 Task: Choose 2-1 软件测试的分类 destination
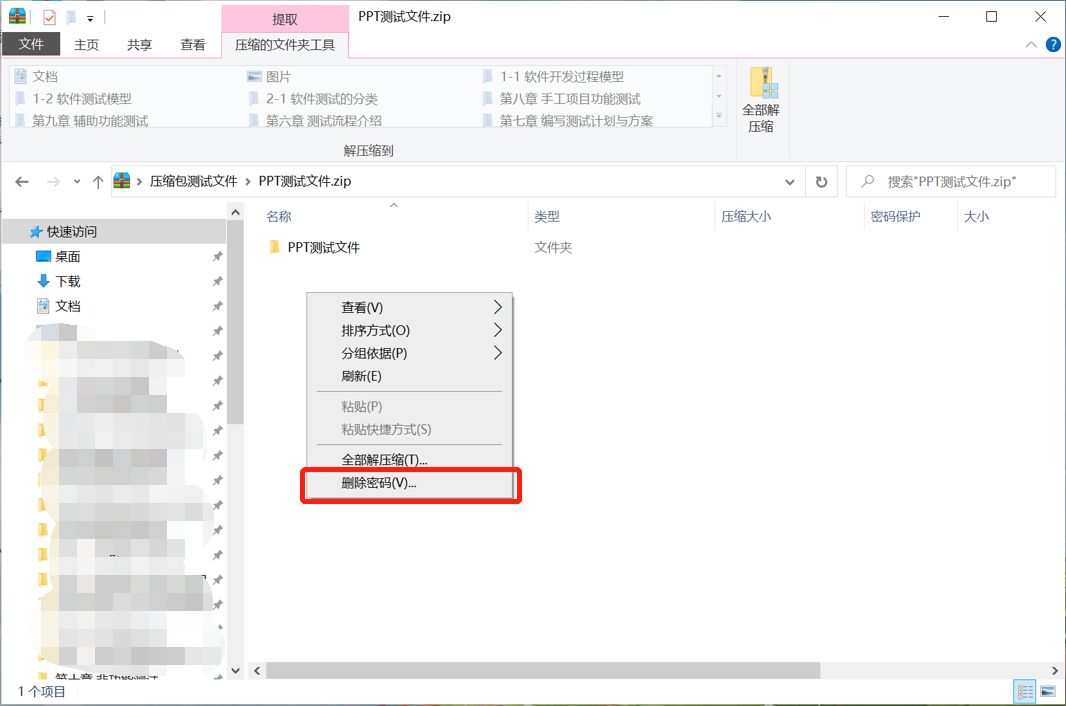click(313, 99)
